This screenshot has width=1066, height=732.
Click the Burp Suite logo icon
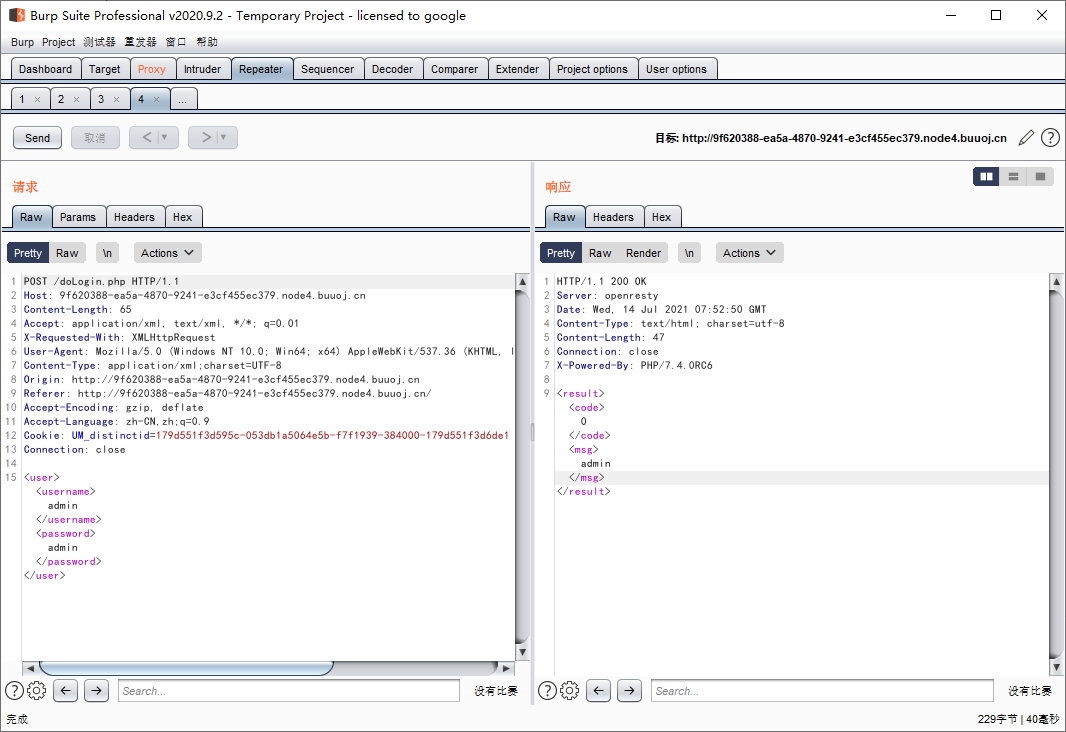(x=16, y=15)
